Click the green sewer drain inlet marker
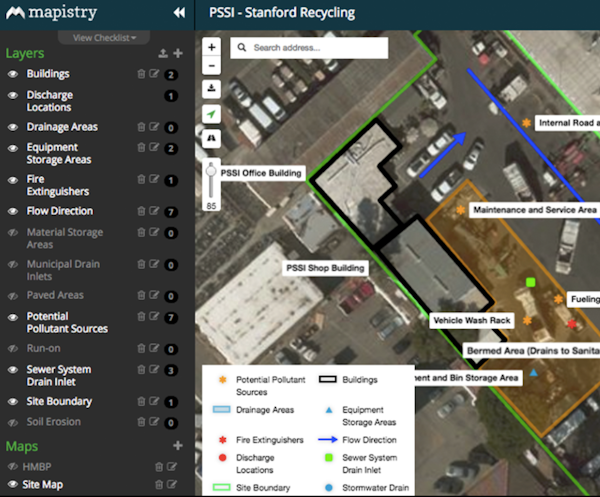Image resolution: width=600 pixels, height=497 pixels. click(530, 282)
